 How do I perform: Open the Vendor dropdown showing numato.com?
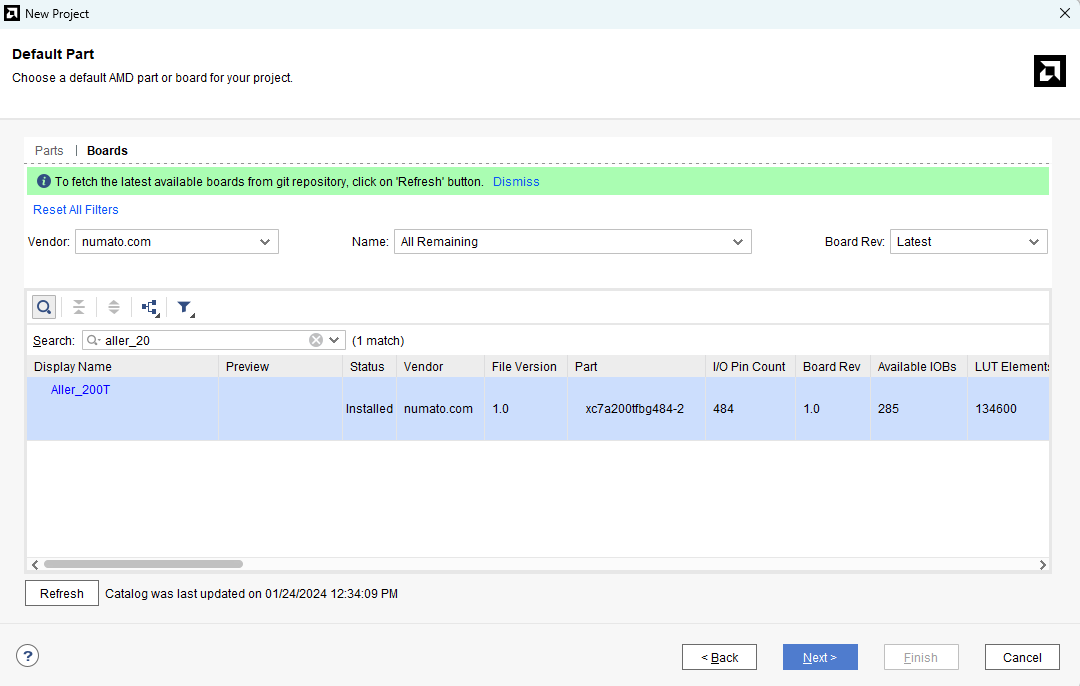(177, 242)
